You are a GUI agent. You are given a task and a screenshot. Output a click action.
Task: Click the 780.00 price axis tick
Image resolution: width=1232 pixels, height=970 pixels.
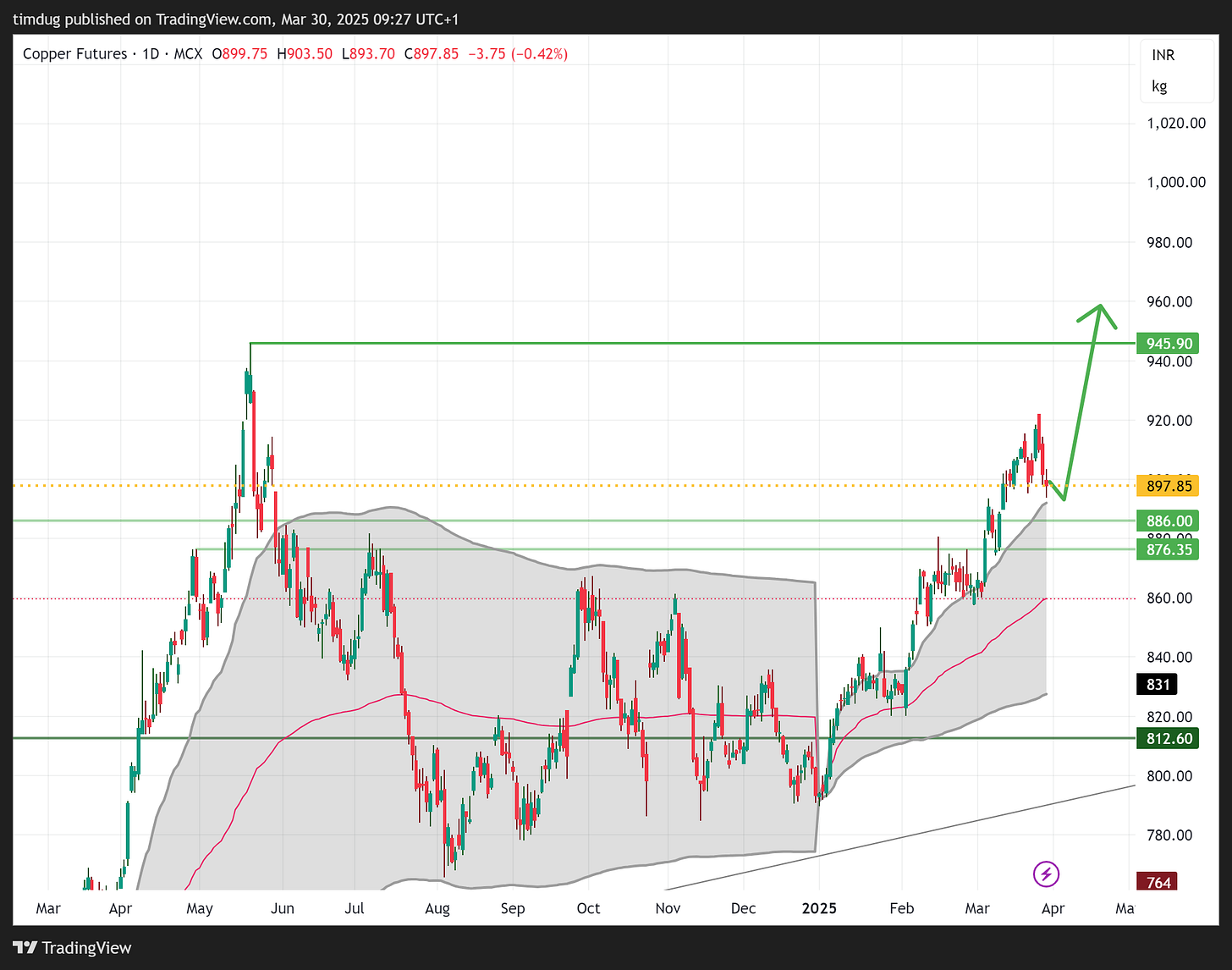pyautogui.click(x=1169, y=835)
